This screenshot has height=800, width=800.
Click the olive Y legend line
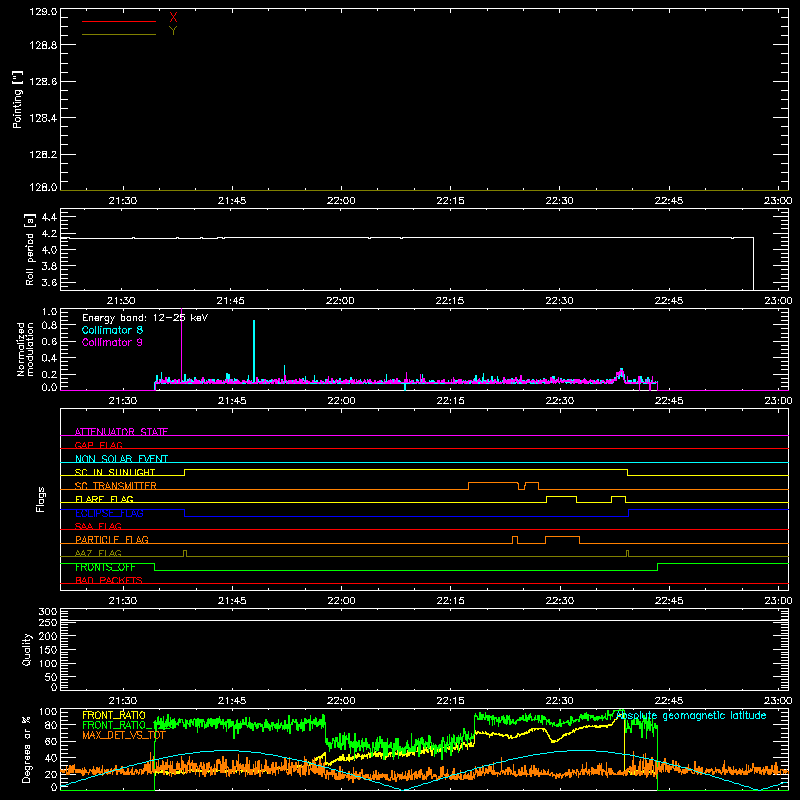[x=119, y=34]
